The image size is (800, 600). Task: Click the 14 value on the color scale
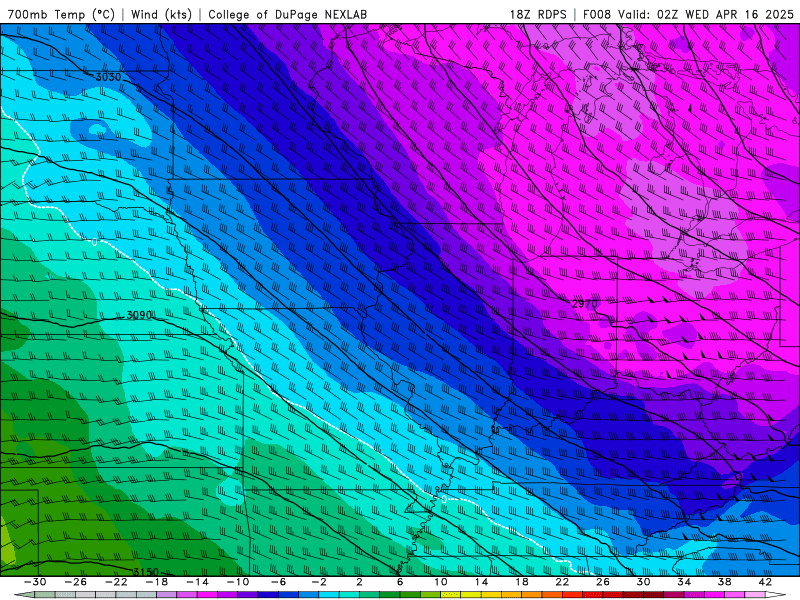(x=481, y=582)
